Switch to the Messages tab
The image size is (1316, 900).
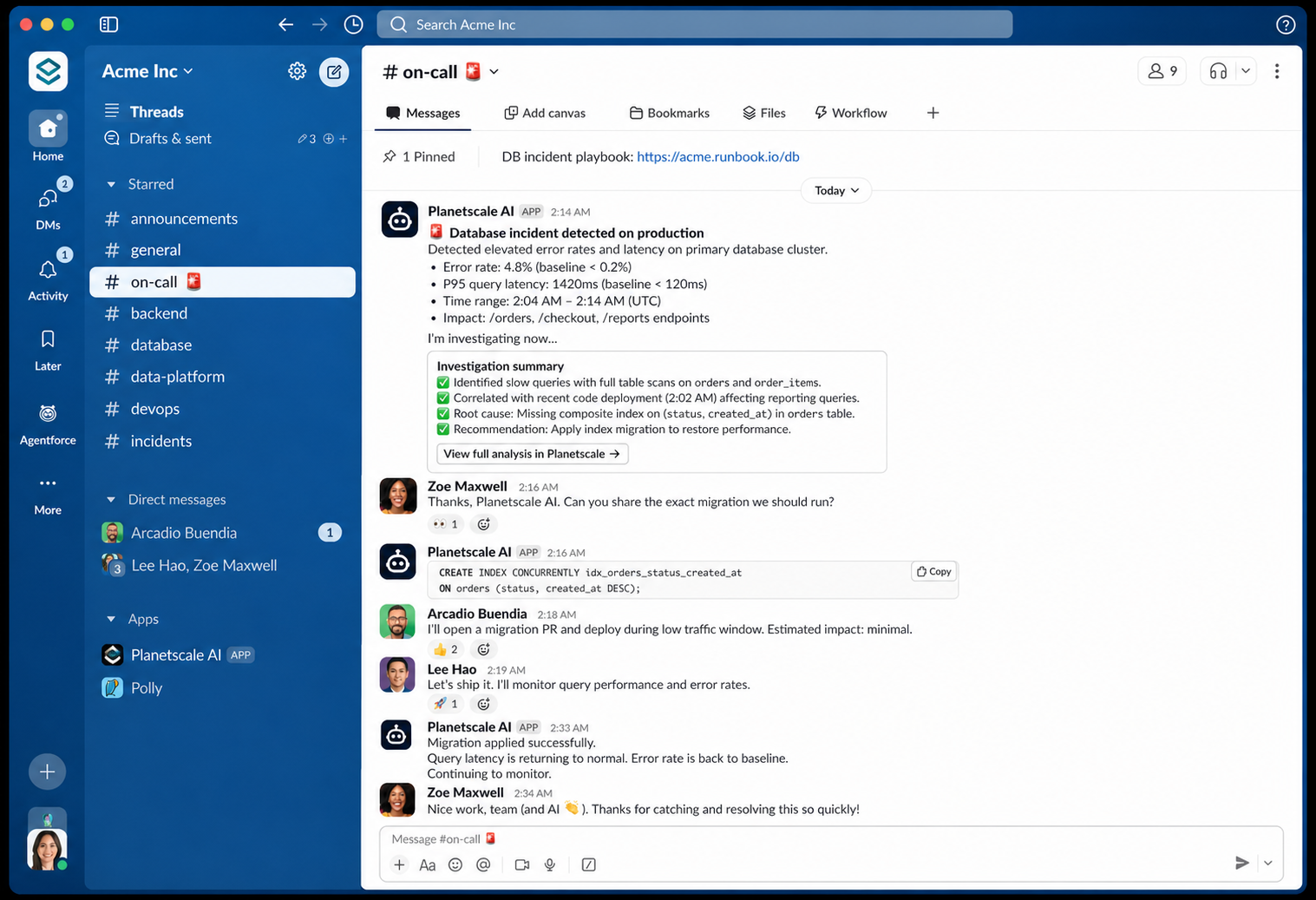coord(423,113)
